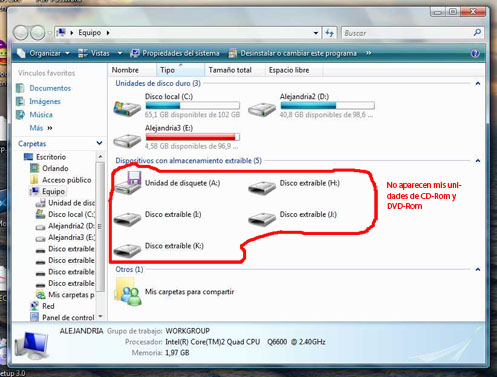Click Desinstalar o cambiar este programa

click(293, 53)
